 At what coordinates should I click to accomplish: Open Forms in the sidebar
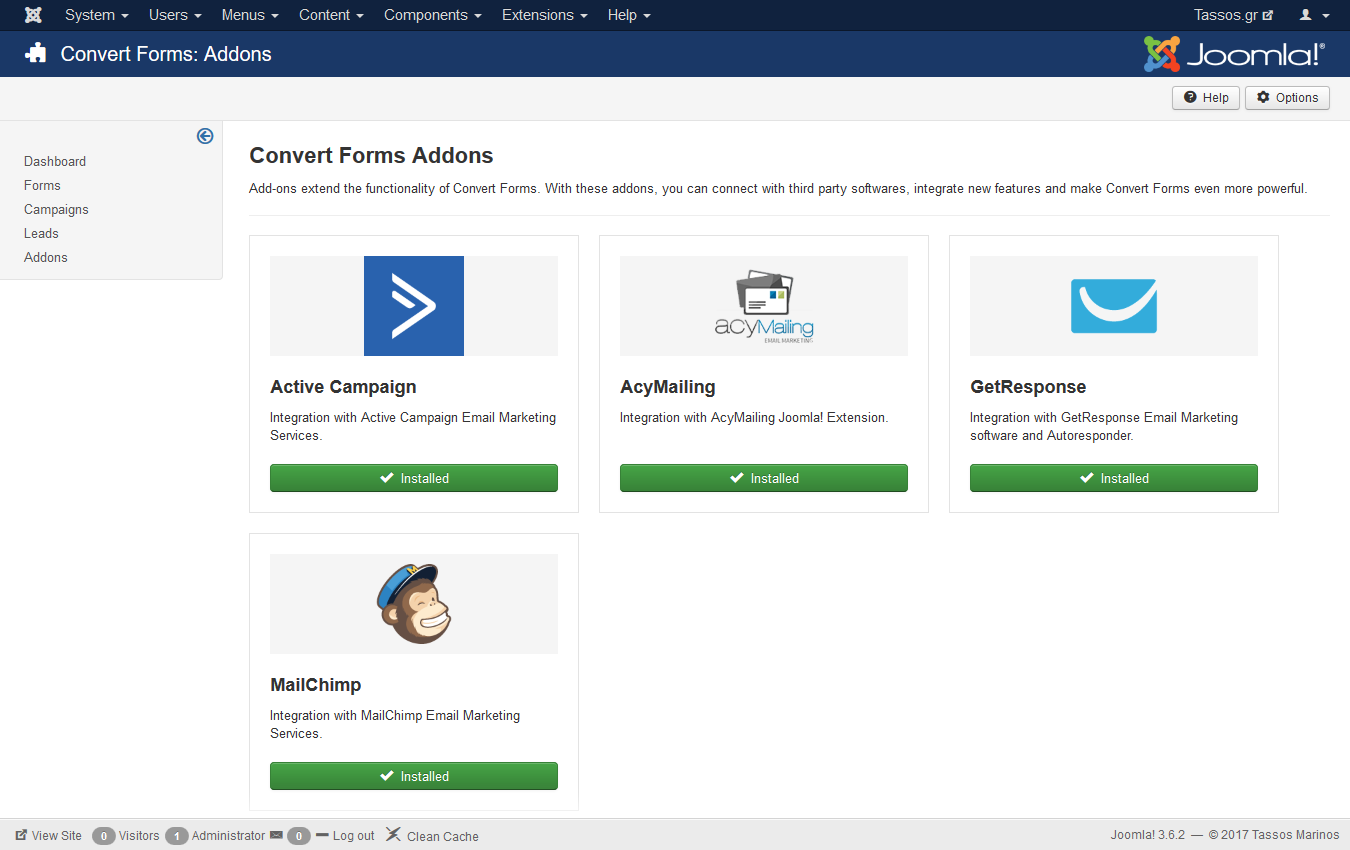click(x=42, y=185)
